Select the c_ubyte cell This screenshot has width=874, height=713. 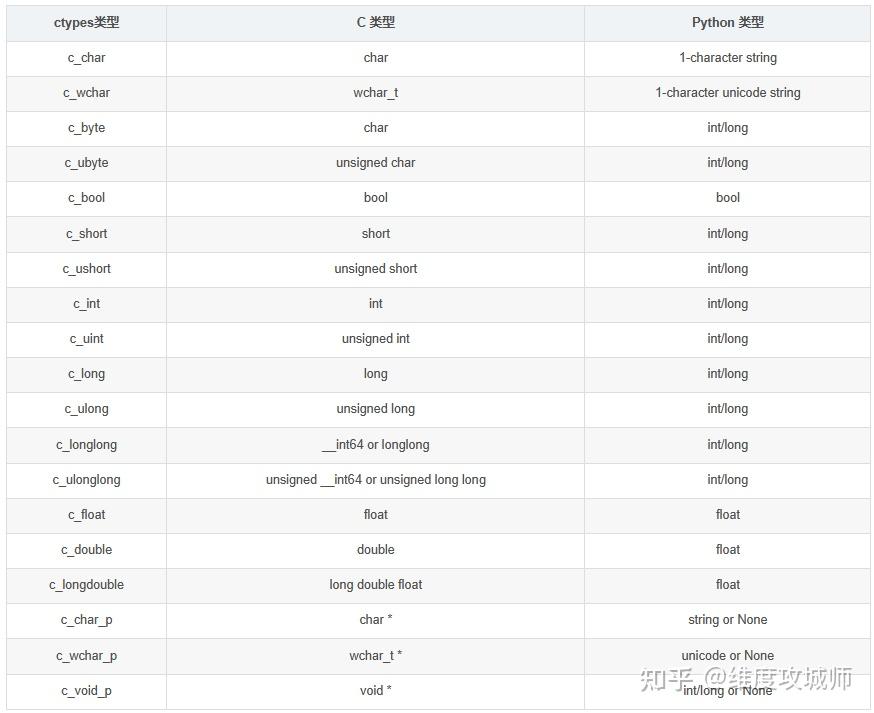(x=86, y=162)
